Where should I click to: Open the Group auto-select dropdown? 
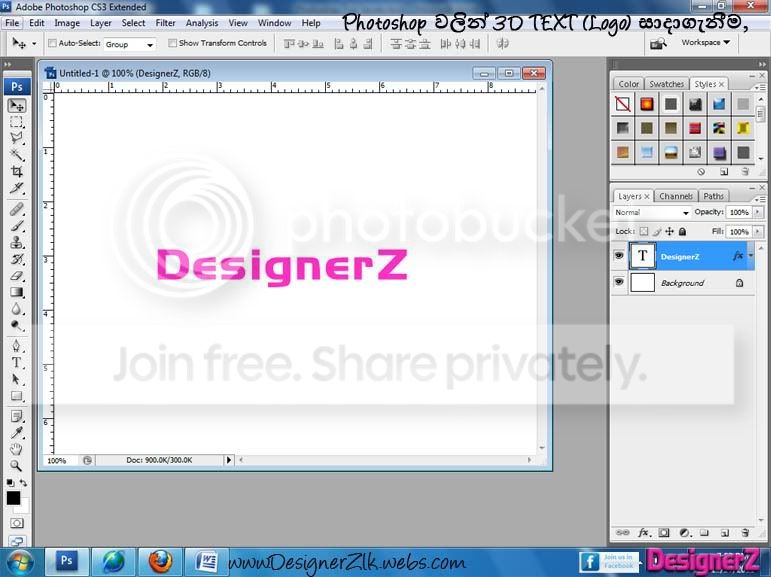click(130, 44)
